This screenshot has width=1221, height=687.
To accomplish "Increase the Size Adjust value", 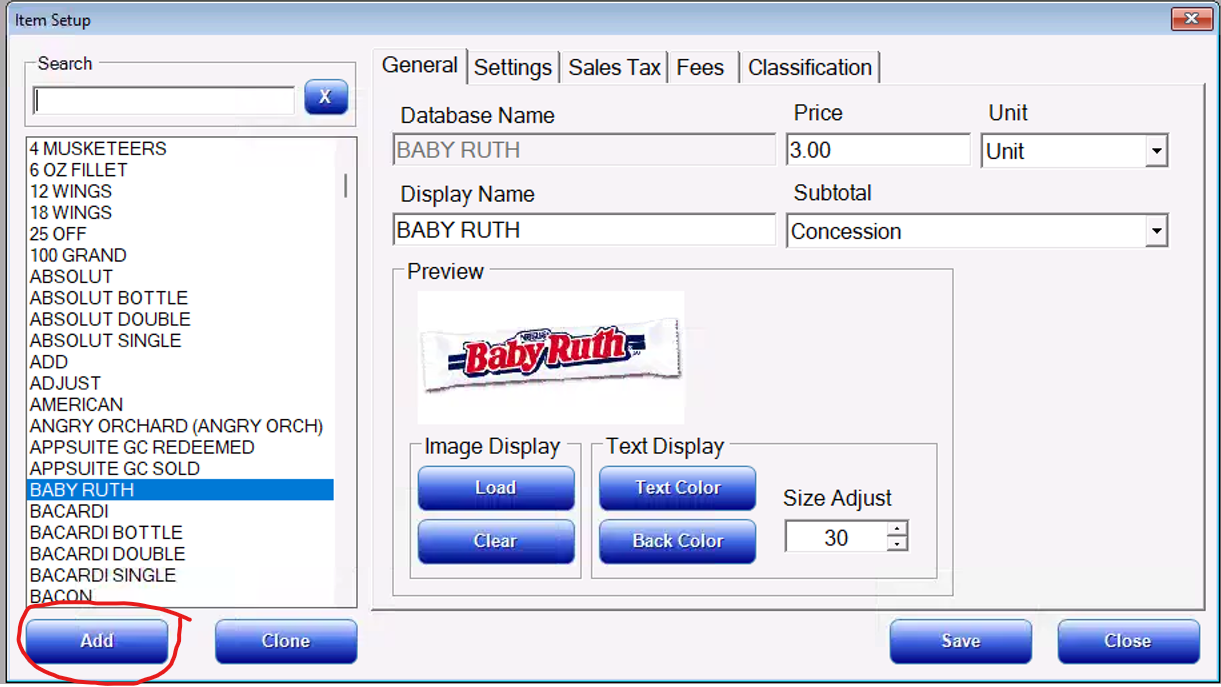I will 898,530.
